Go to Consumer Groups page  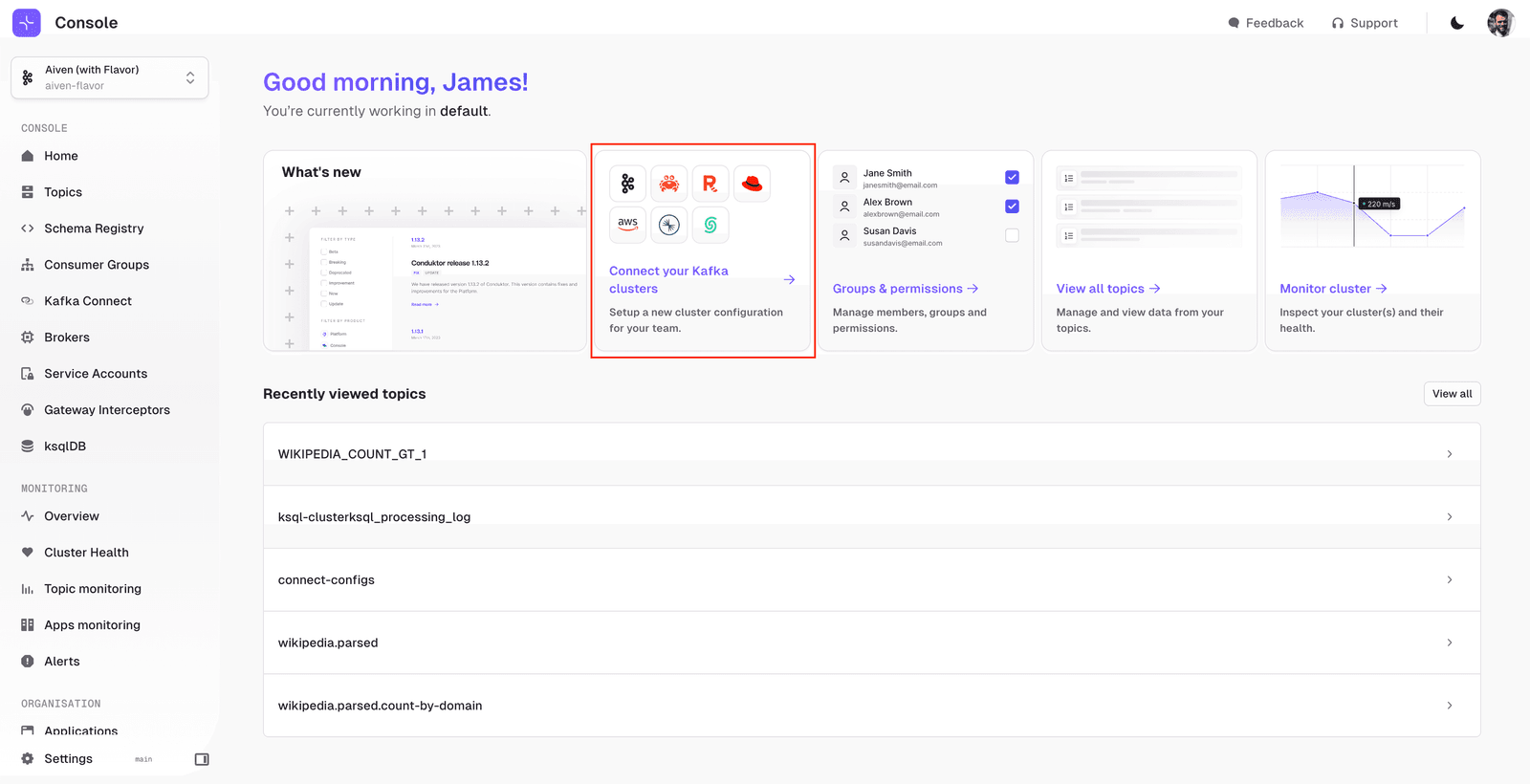96,265
